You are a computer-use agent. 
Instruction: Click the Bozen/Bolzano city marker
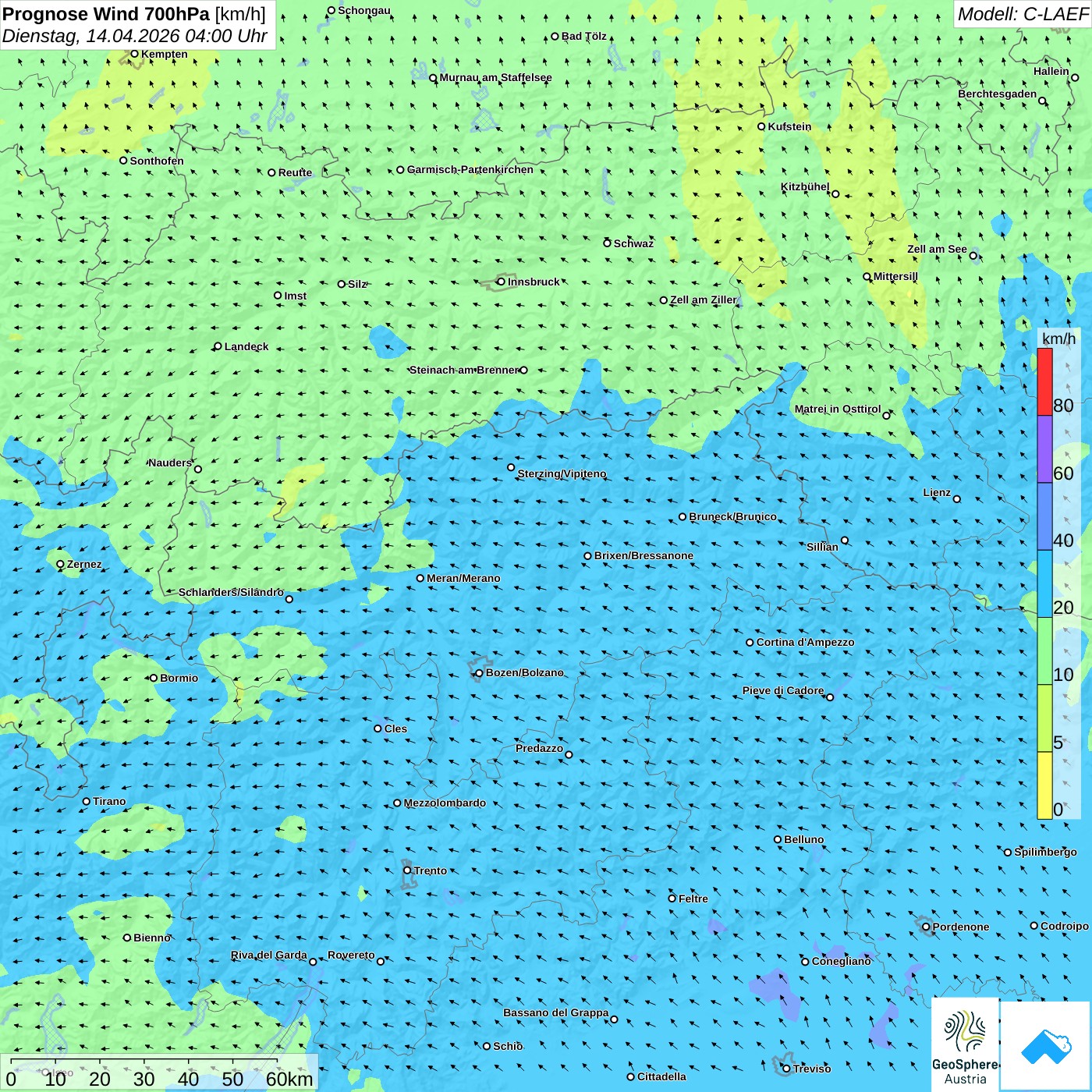point(479,673)
